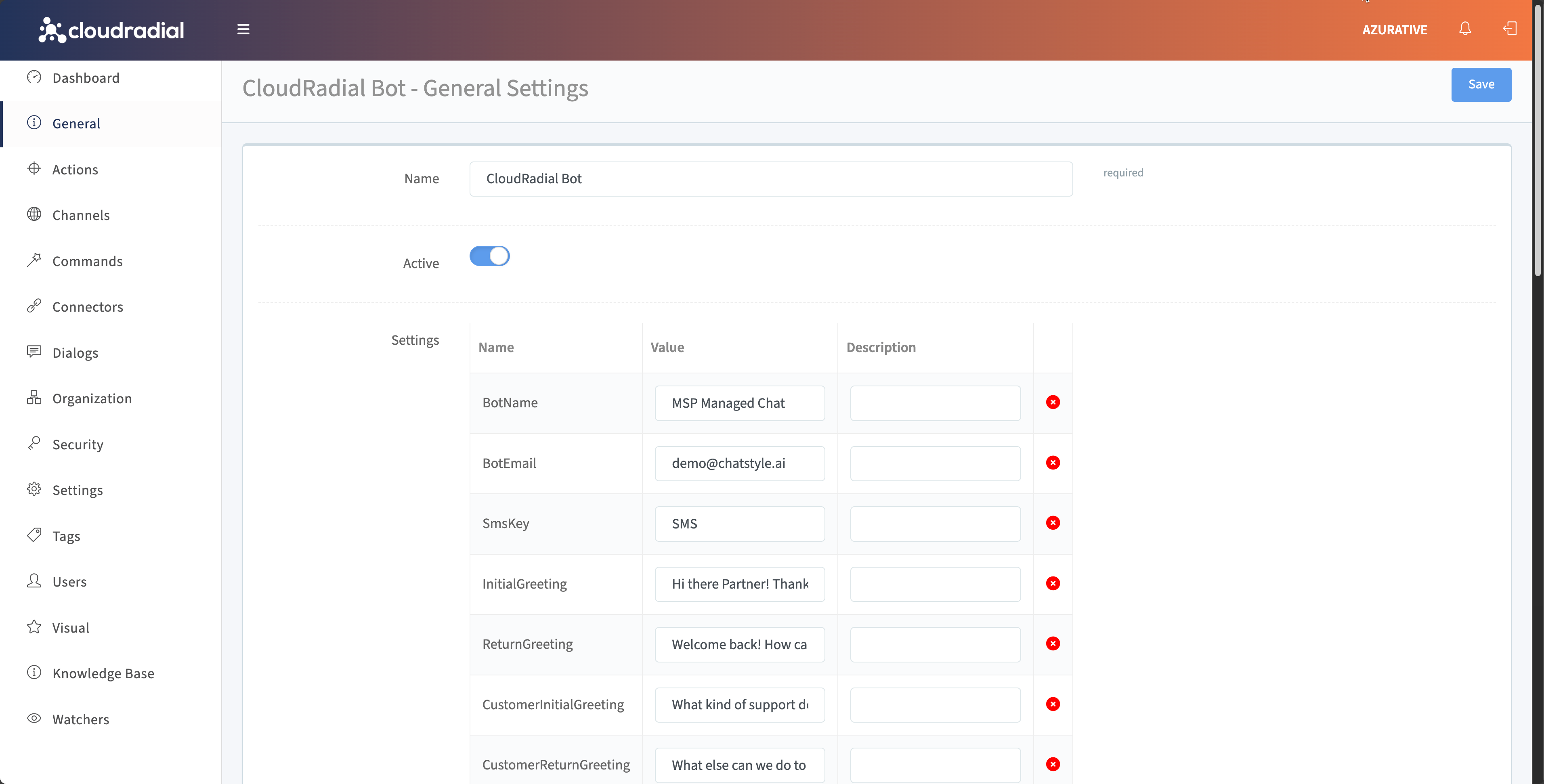The width and height of the screenshot is (1544, 784).
Task: Click the Users person icon
Action: point(34,581)
